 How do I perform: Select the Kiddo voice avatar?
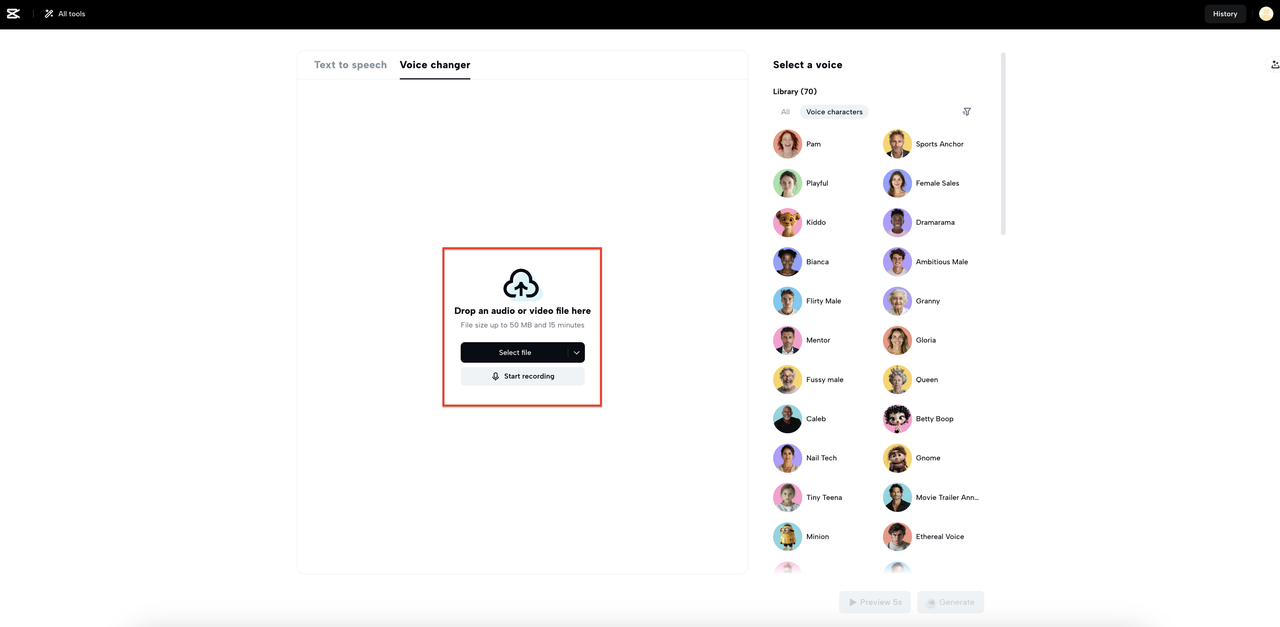pos(787,223)
